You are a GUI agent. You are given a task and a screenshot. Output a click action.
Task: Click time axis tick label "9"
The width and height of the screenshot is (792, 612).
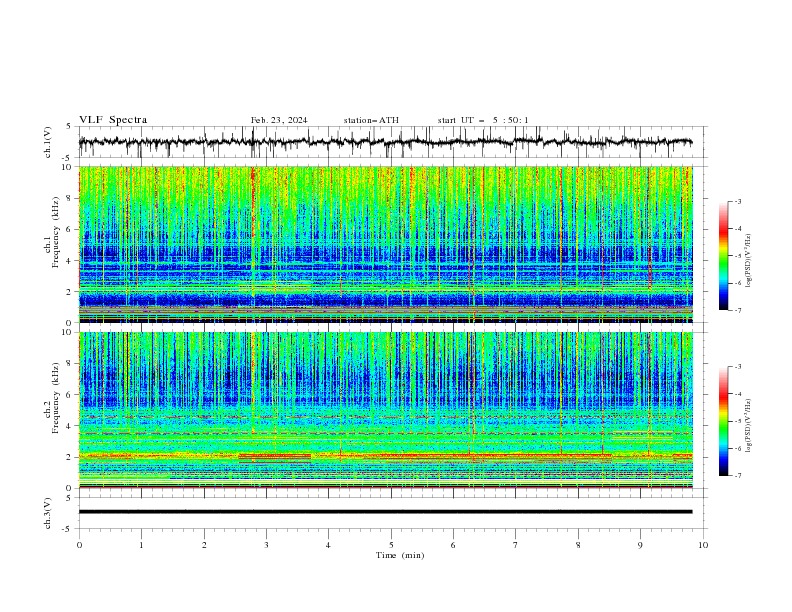640,545
